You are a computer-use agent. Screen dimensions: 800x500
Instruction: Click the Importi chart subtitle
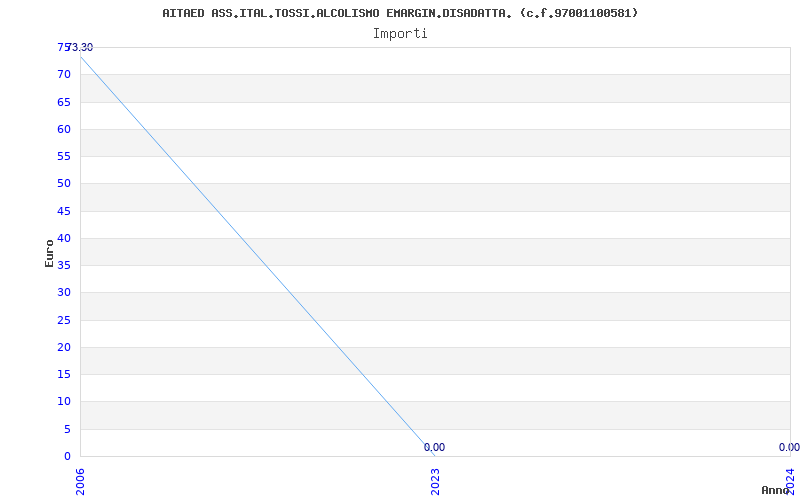click(400, 34)
